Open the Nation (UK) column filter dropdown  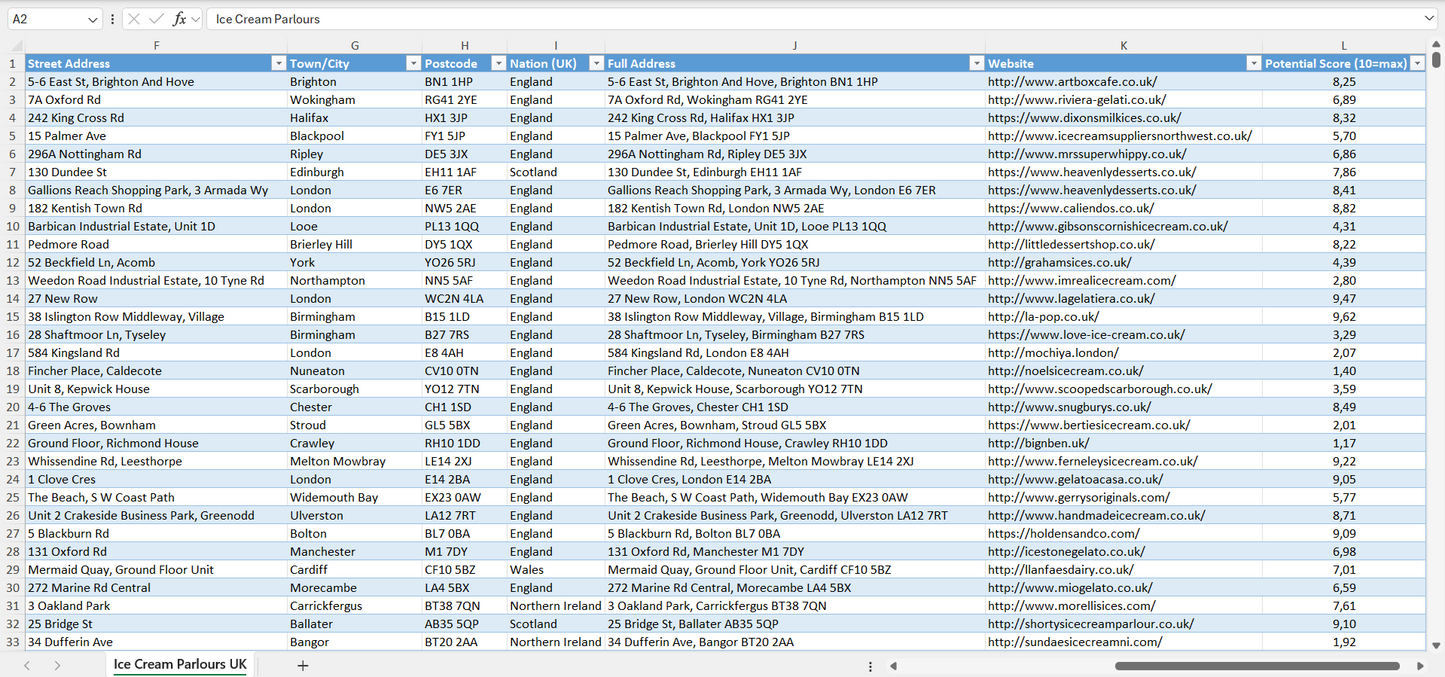pyautogui.click(x=596, y=63)
